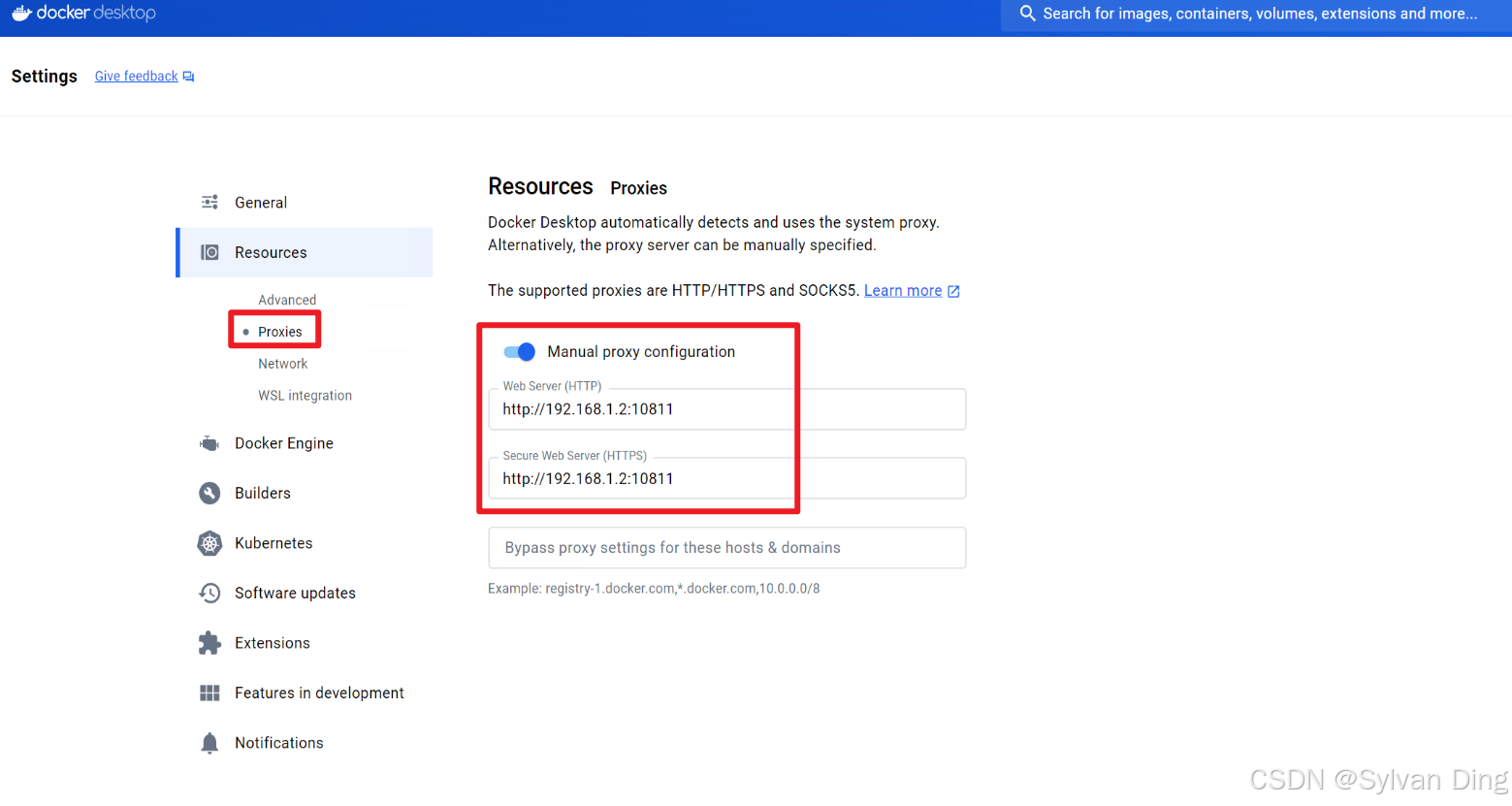Open the General settings section

pyautogui.click(x=305, y=203)
